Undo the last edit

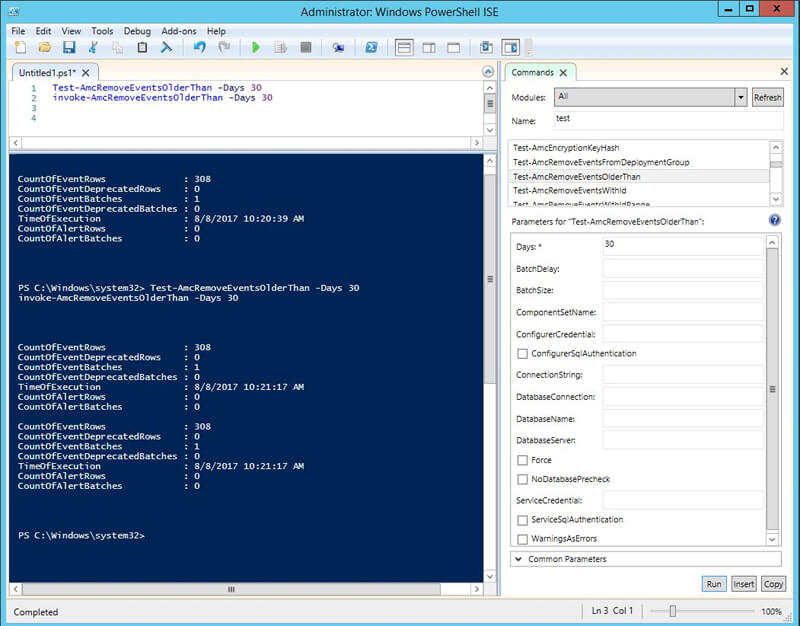[199, 48]
